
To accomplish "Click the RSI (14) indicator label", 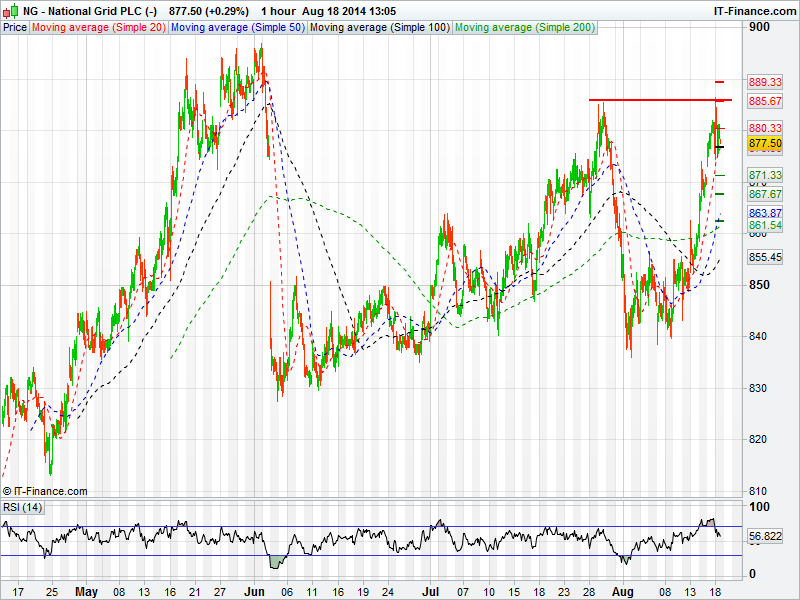I will point(23,507).
